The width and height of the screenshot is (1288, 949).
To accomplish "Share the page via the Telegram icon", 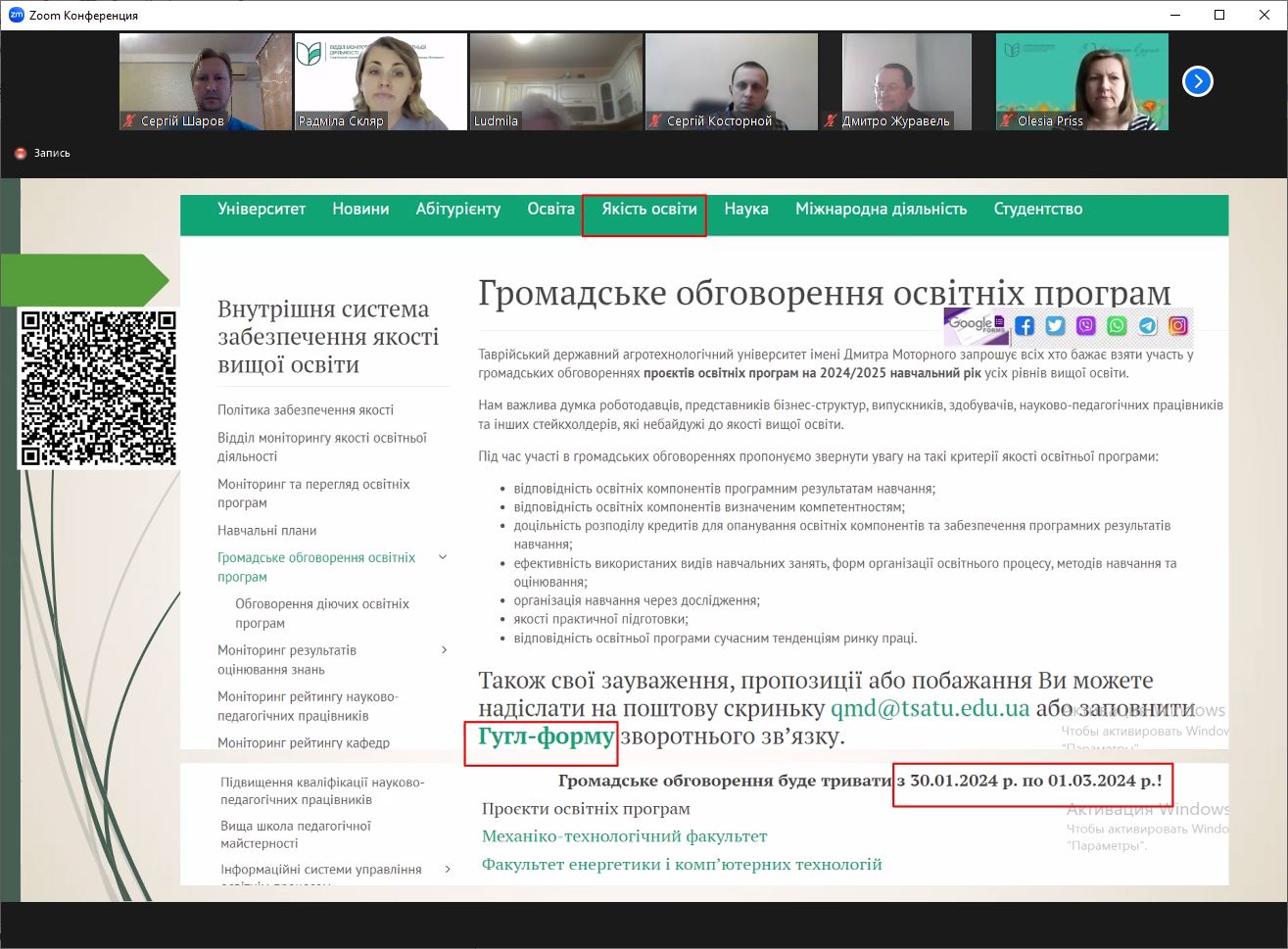I will (x=1148, y=326).
